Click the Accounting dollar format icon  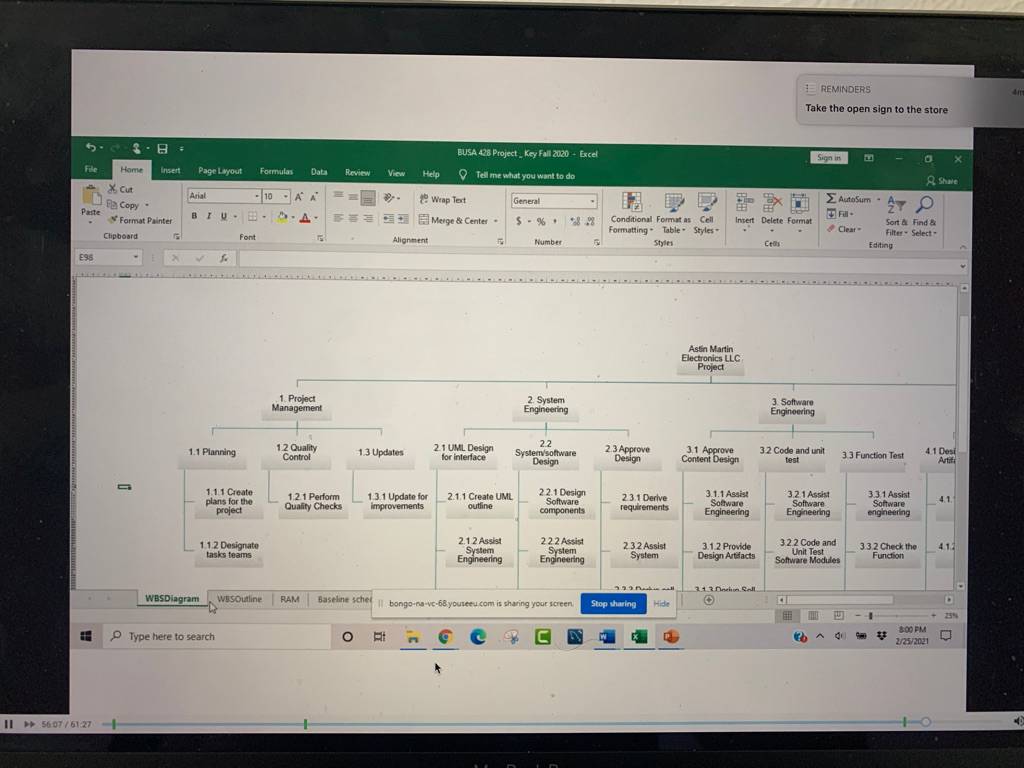click(x=519, y=221)
